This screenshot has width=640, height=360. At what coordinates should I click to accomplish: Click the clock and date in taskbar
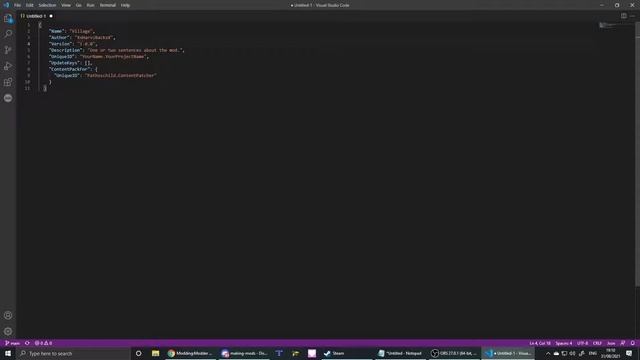pyautogui.click(x=611, y=353)
